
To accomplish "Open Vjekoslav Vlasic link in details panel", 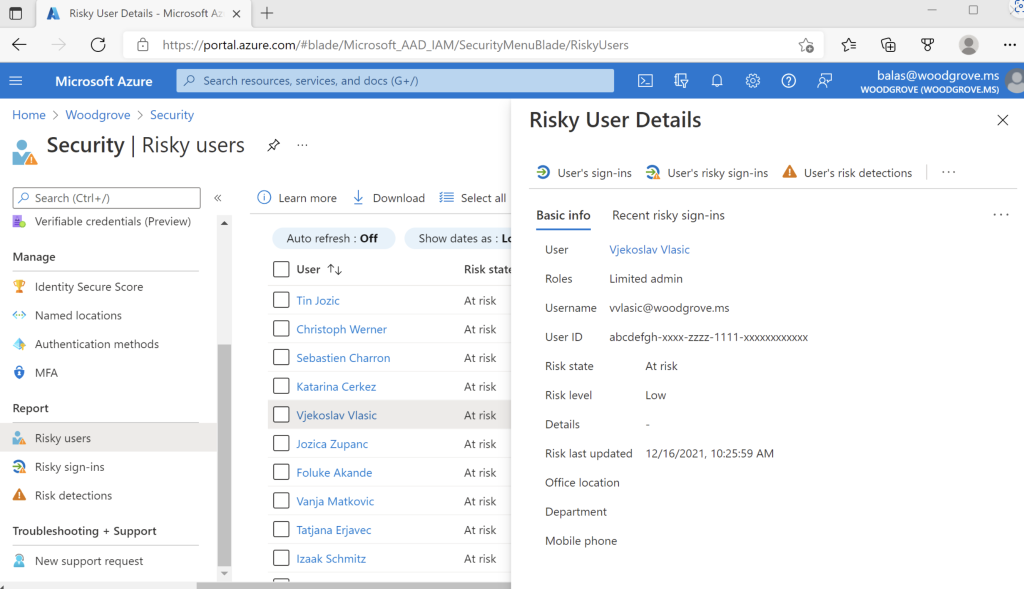I will click(x=649, y=249).
